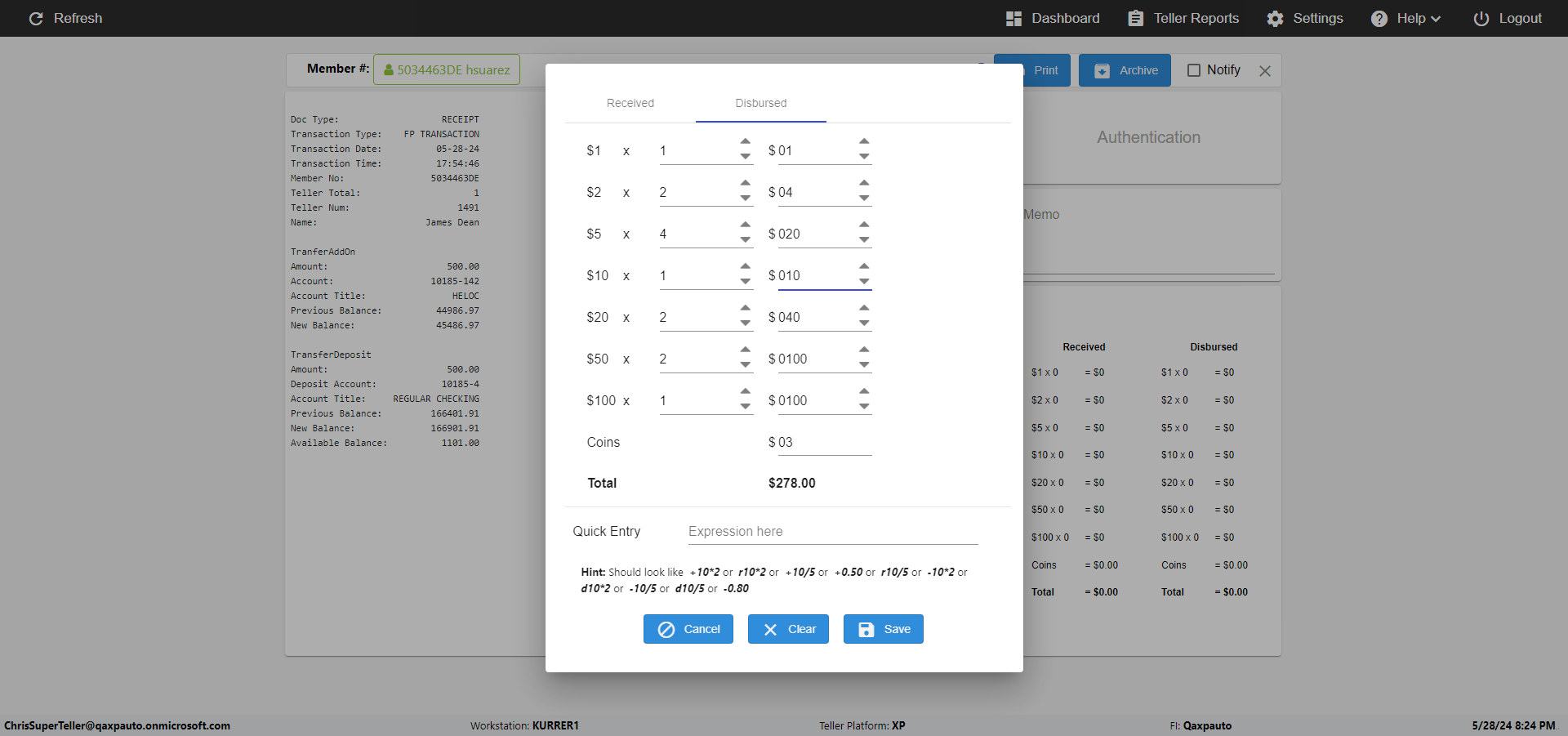This screenshot has width=1568, height=736.
Task: Toggle the Notify checkbox
Action: [1194, 70]
